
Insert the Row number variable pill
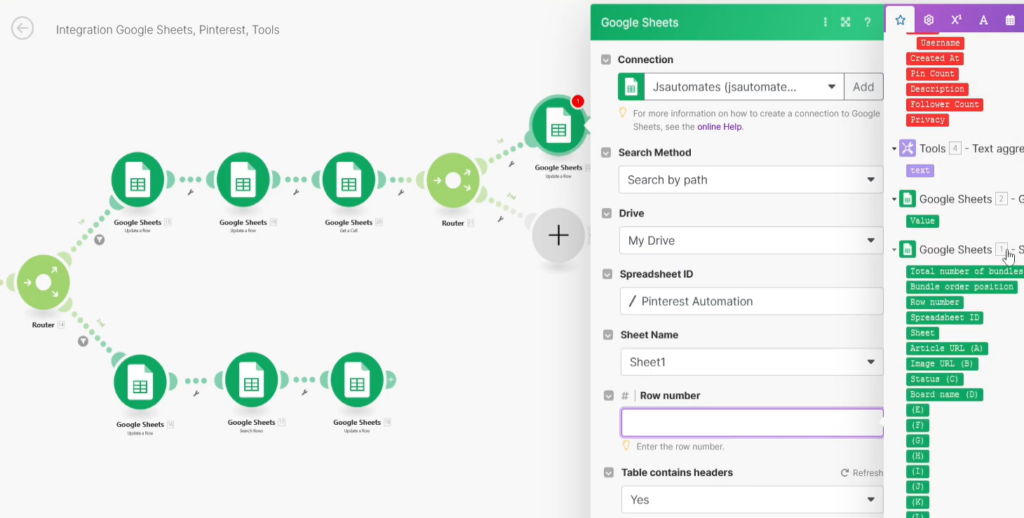coord(935,302)
